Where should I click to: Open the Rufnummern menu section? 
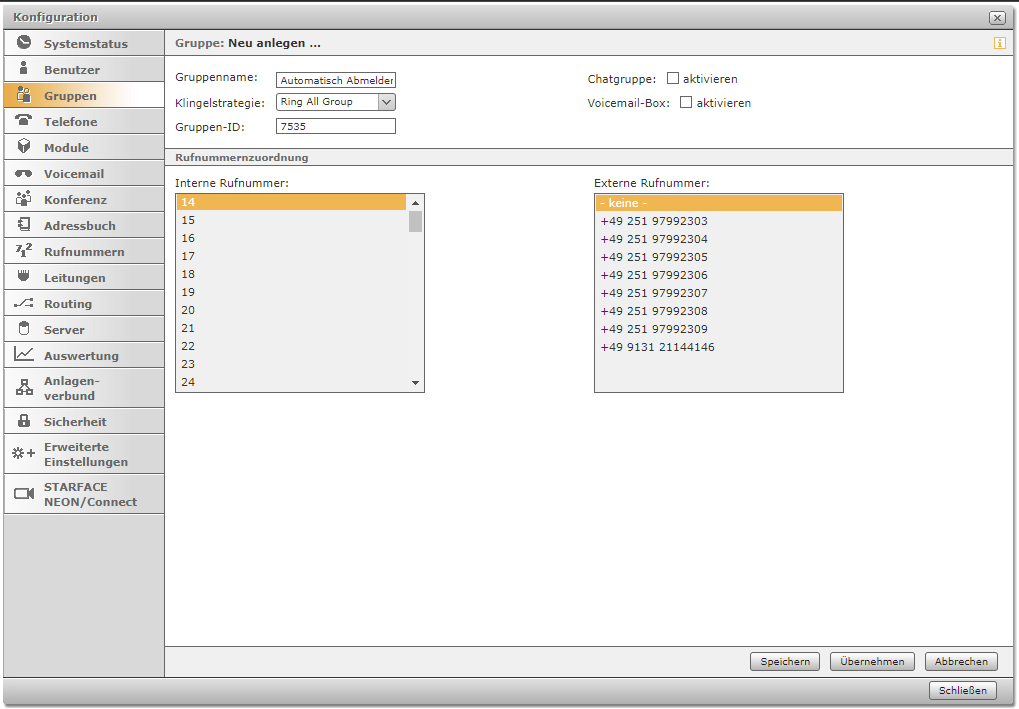(x=83, y=252)
